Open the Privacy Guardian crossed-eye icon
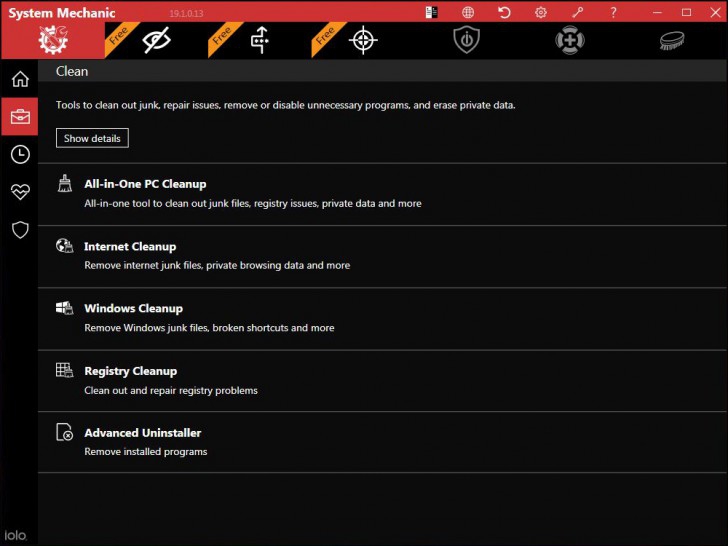The height and width of the screenshot is (546, 728). 156,40
